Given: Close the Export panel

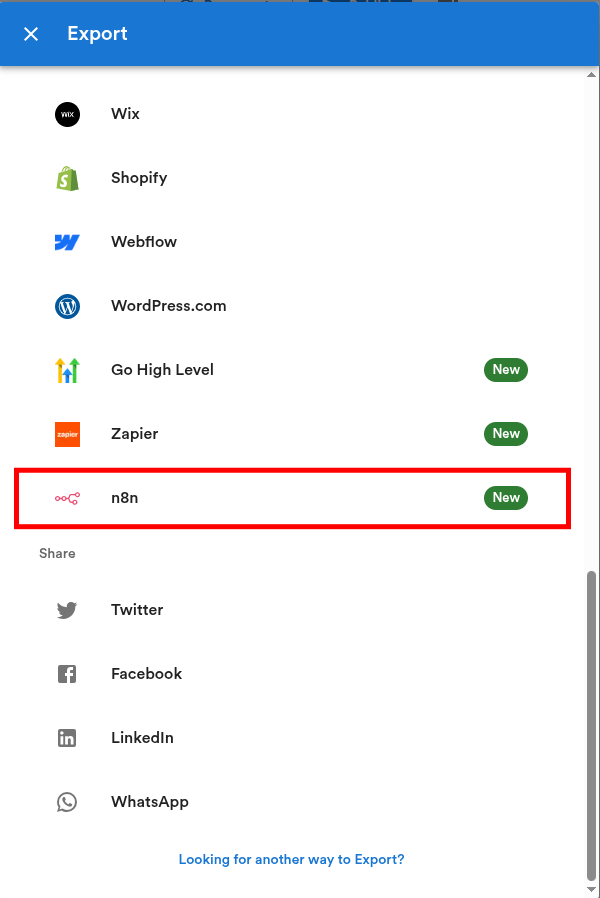Looking at the screenshot, I should (31, 34).
